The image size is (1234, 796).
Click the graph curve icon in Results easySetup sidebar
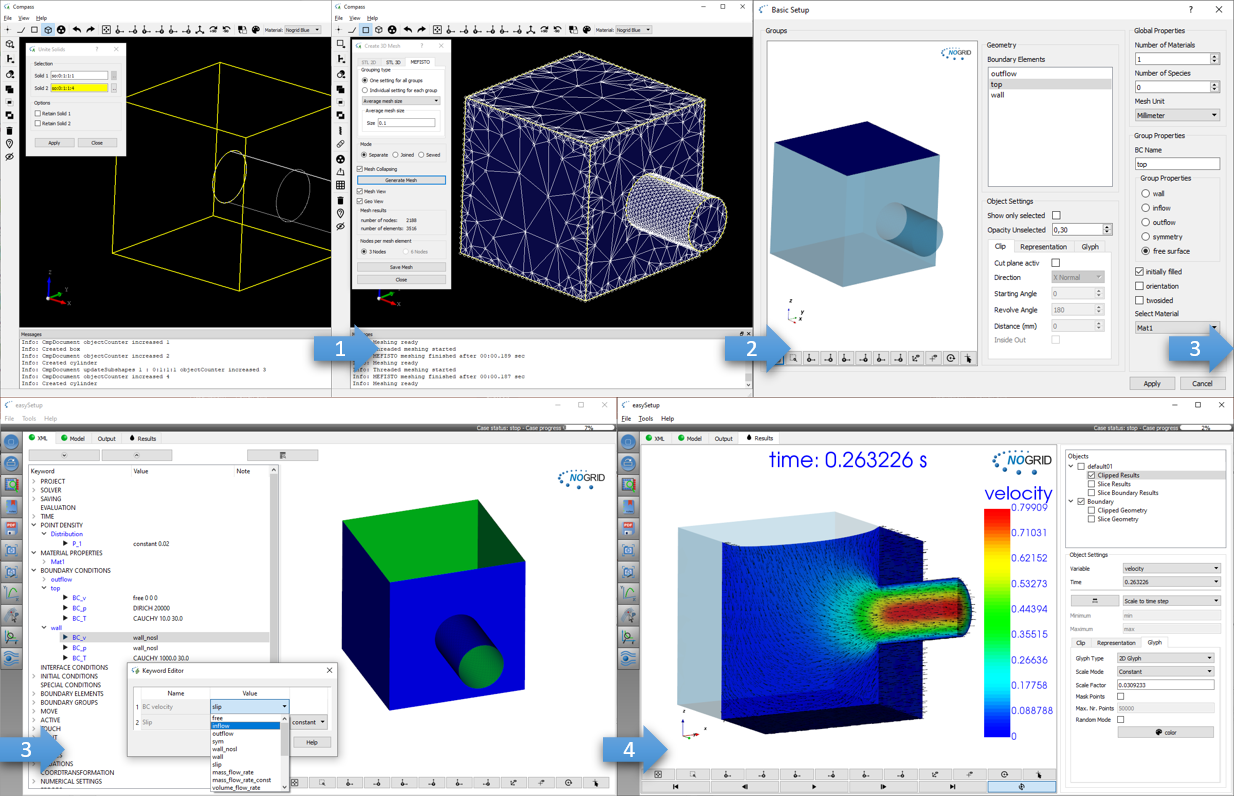[628, 593]
